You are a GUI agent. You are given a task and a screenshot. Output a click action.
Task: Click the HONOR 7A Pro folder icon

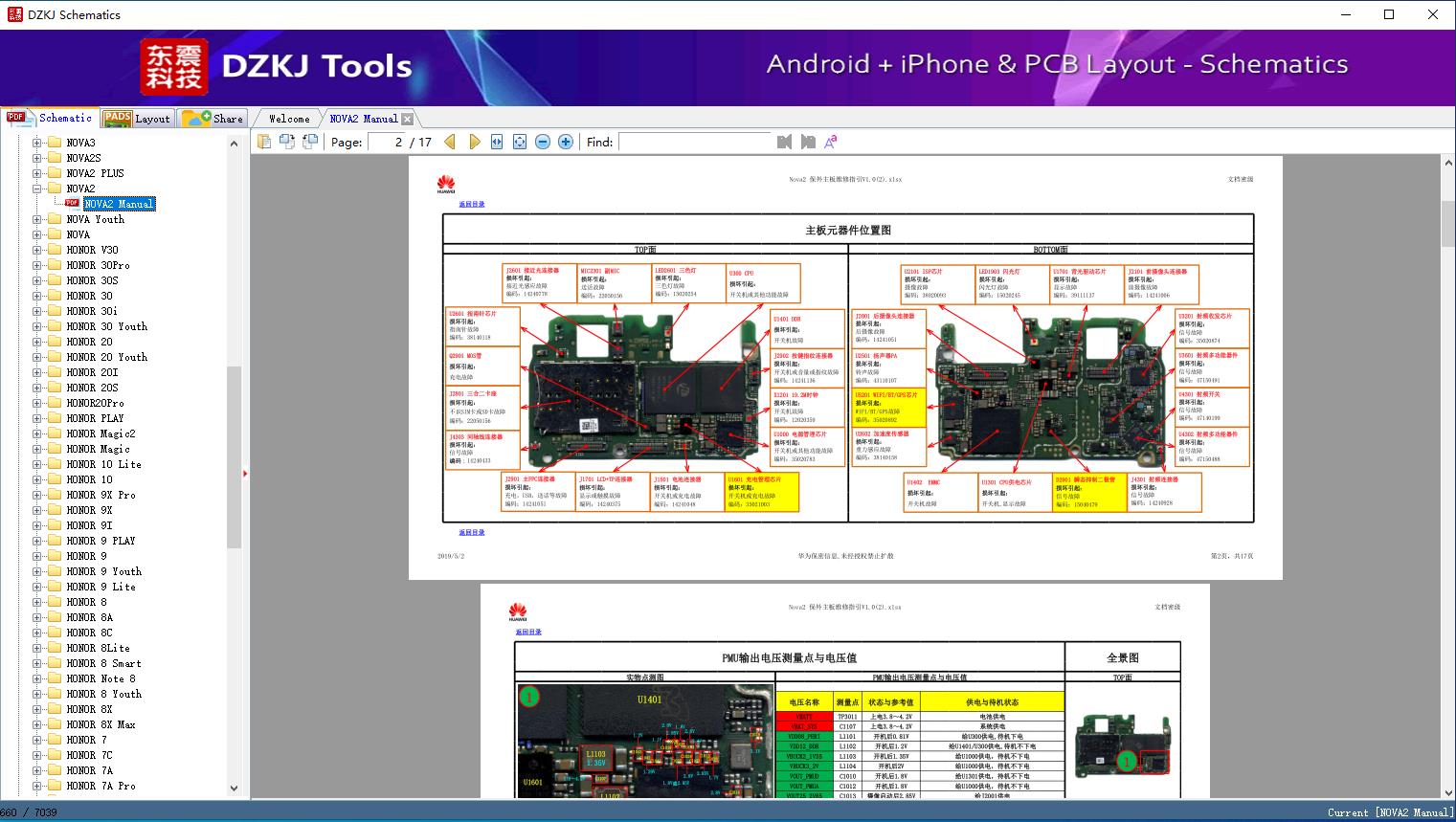(x=55, y=786)
